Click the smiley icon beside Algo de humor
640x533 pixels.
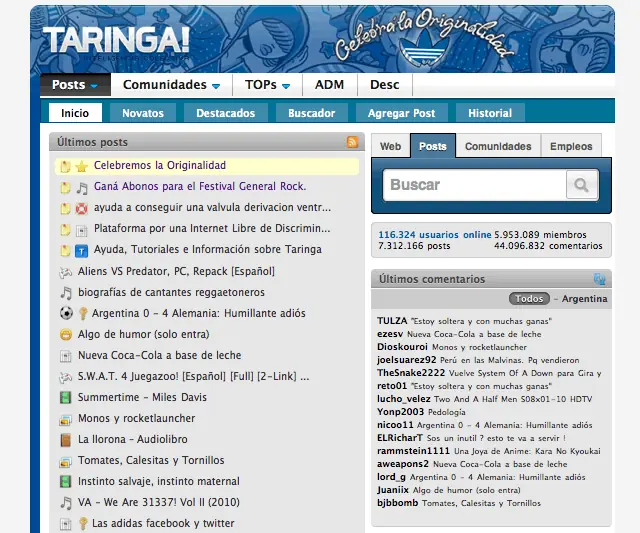click(x=66, y=335)
